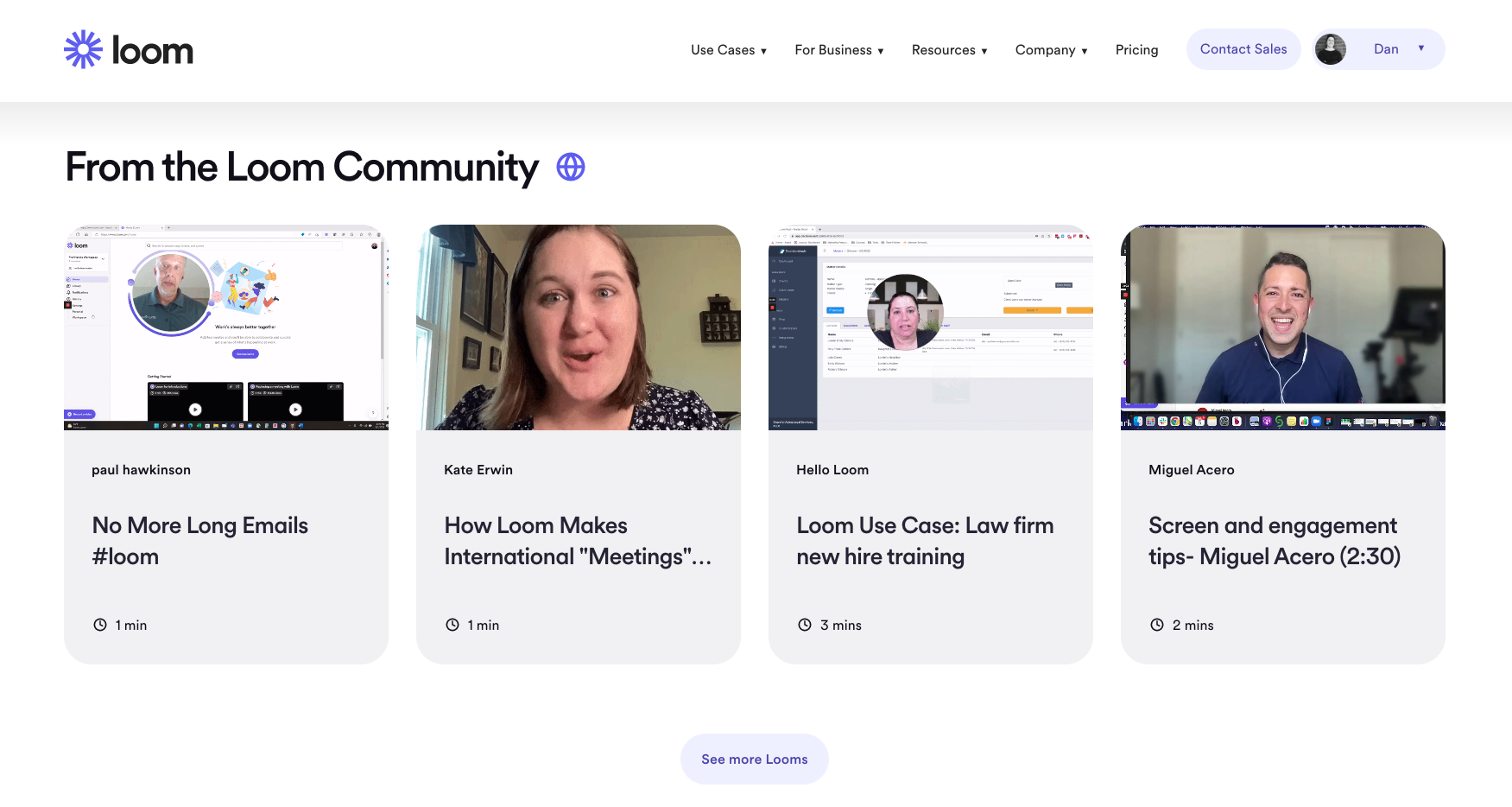This screenshot has width=1512, height=807.
Task: Open the Resources dropdown menu
Action: [950, 50]
